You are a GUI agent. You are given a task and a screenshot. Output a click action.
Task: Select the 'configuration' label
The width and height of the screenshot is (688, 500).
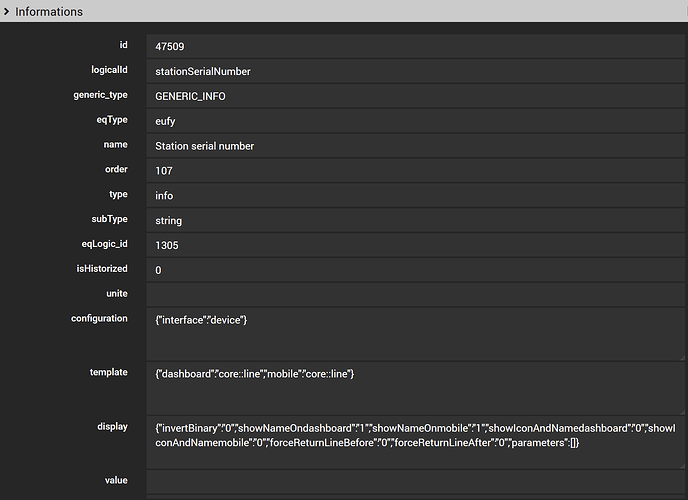point(99,318)
